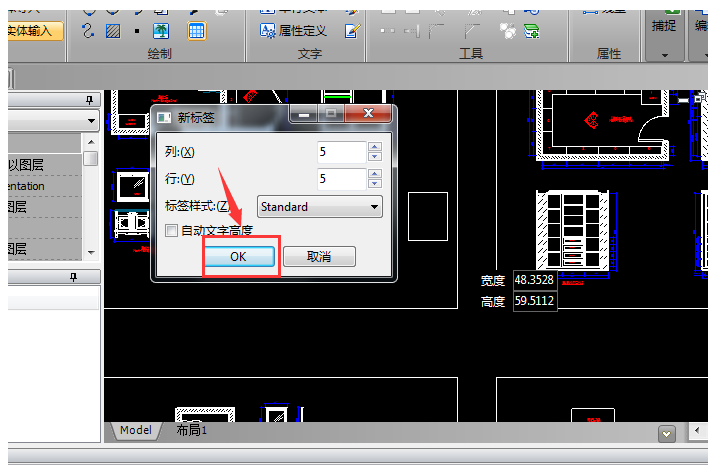
Task: Increase the 列 value with the up arrow
Action: pos(375,147)
